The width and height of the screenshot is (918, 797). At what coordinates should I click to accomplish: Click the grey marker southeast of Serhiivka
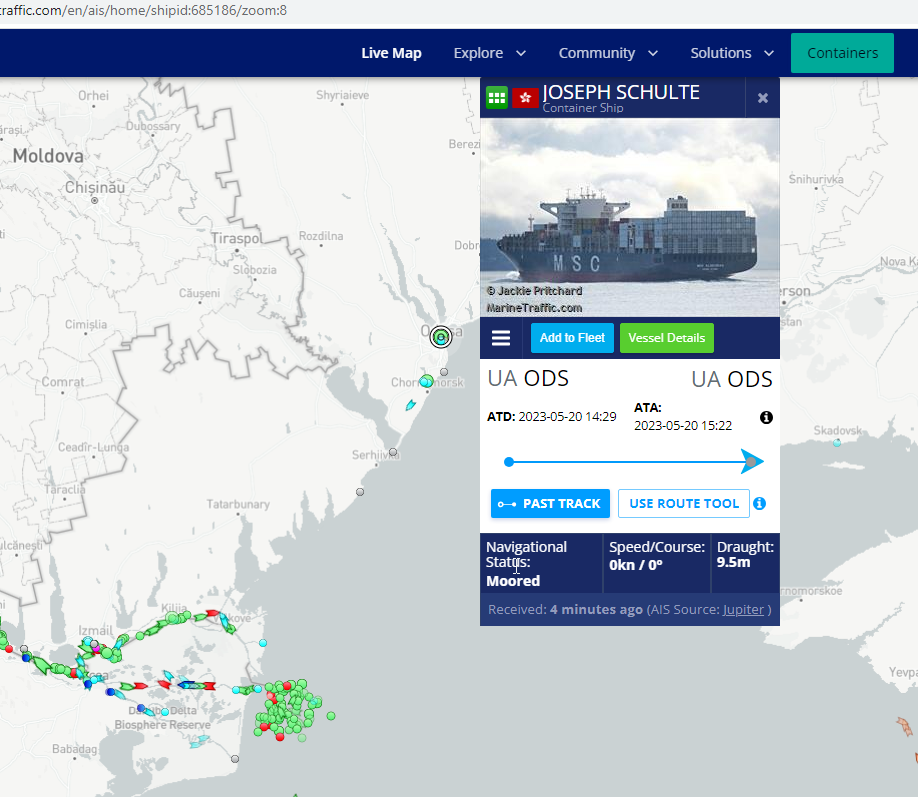(x=360, y=492)
